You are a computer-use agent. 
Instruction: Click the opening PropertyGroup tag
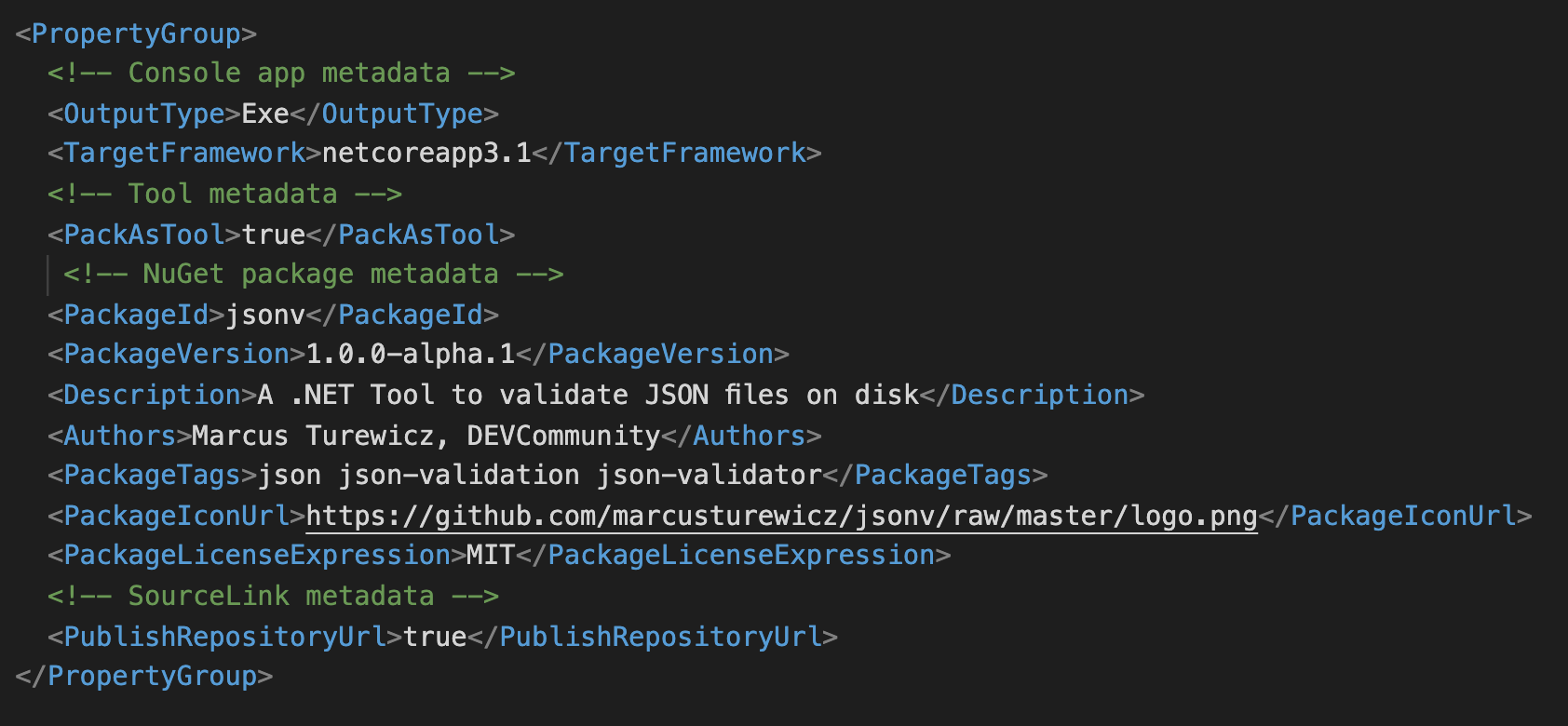pyautogui.click(x=136, y=34)
